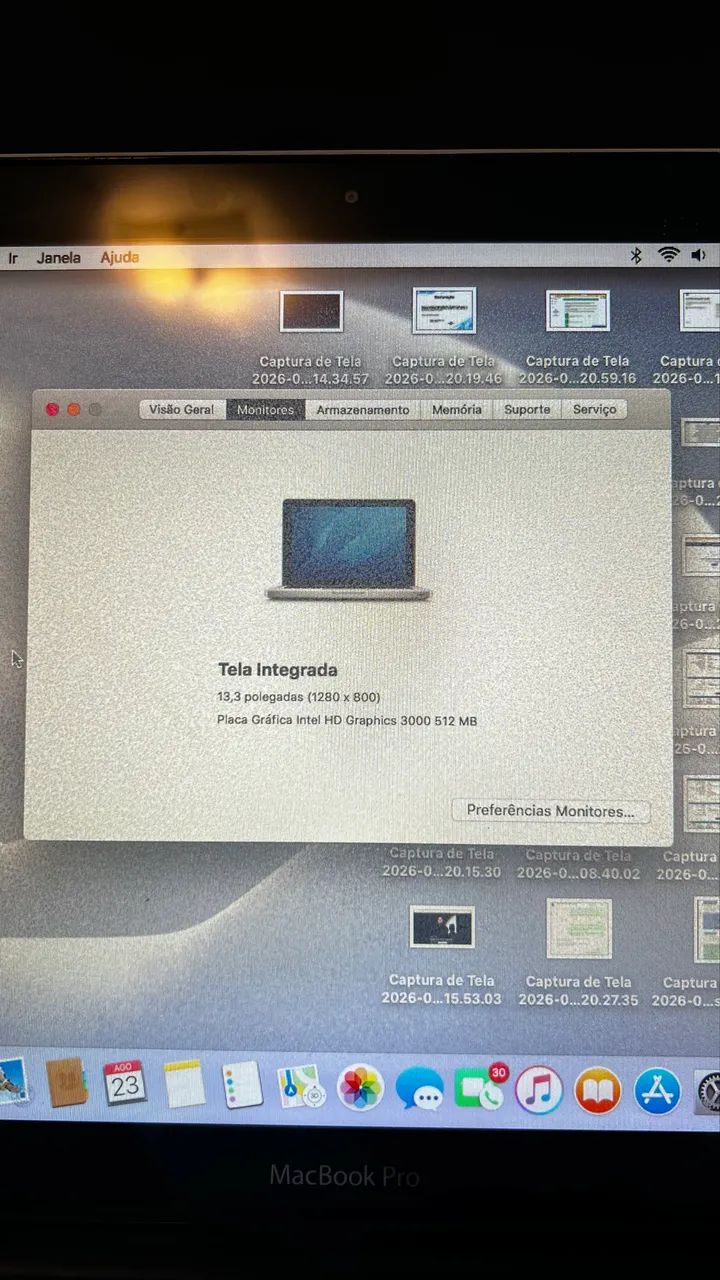Open the Janela menu

(59, 257)
